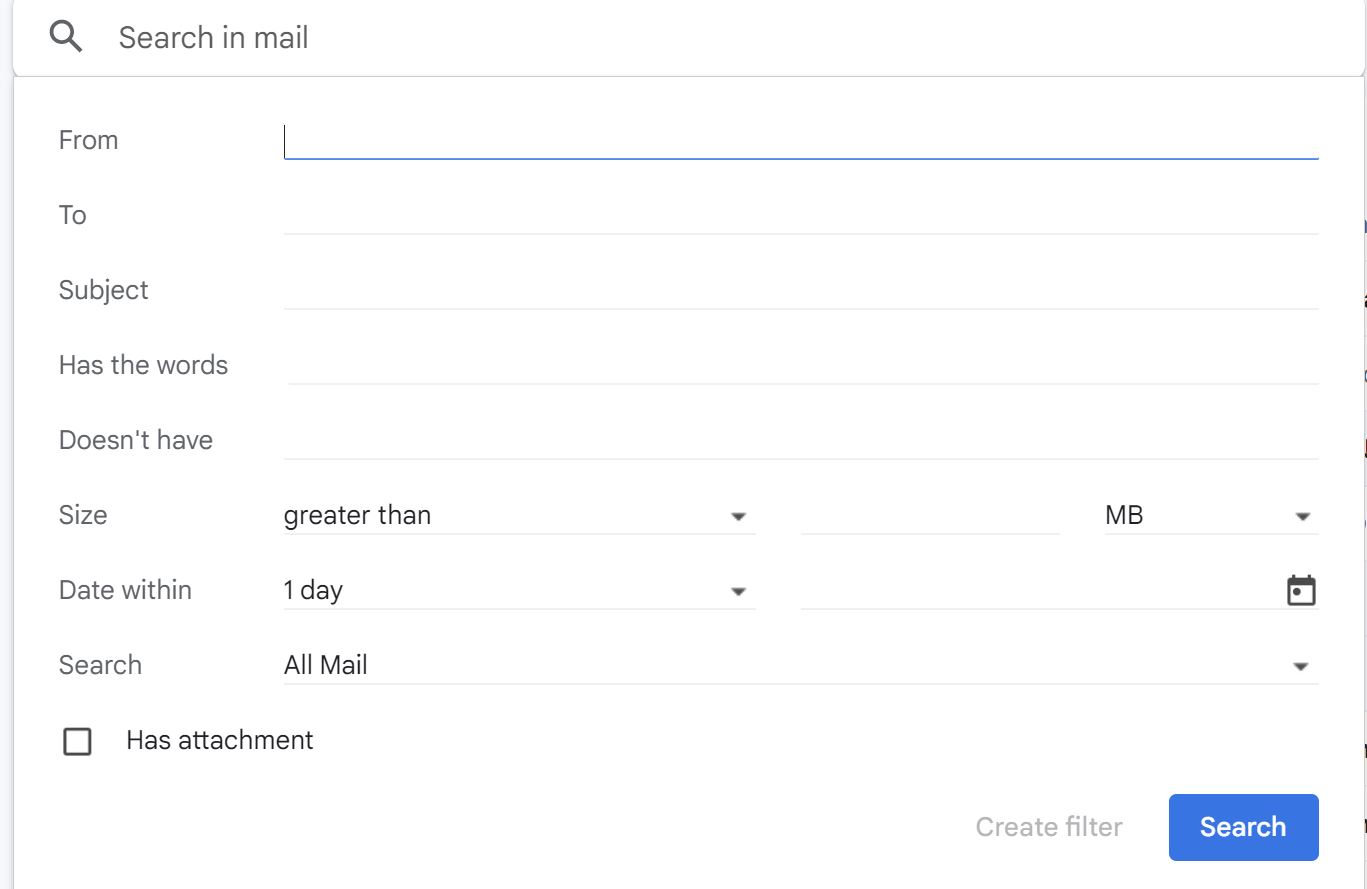Click the magnifying glass search icon
The image size is (1367, 889).
pyautogui.click(x=66, y=38)
